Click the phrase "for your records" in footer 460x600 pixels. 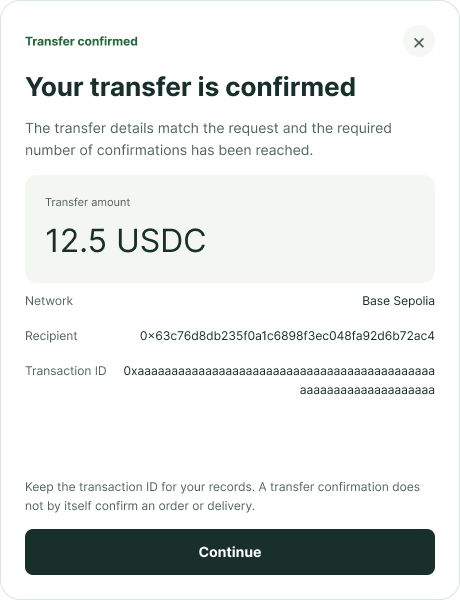[x=207, y=487]
